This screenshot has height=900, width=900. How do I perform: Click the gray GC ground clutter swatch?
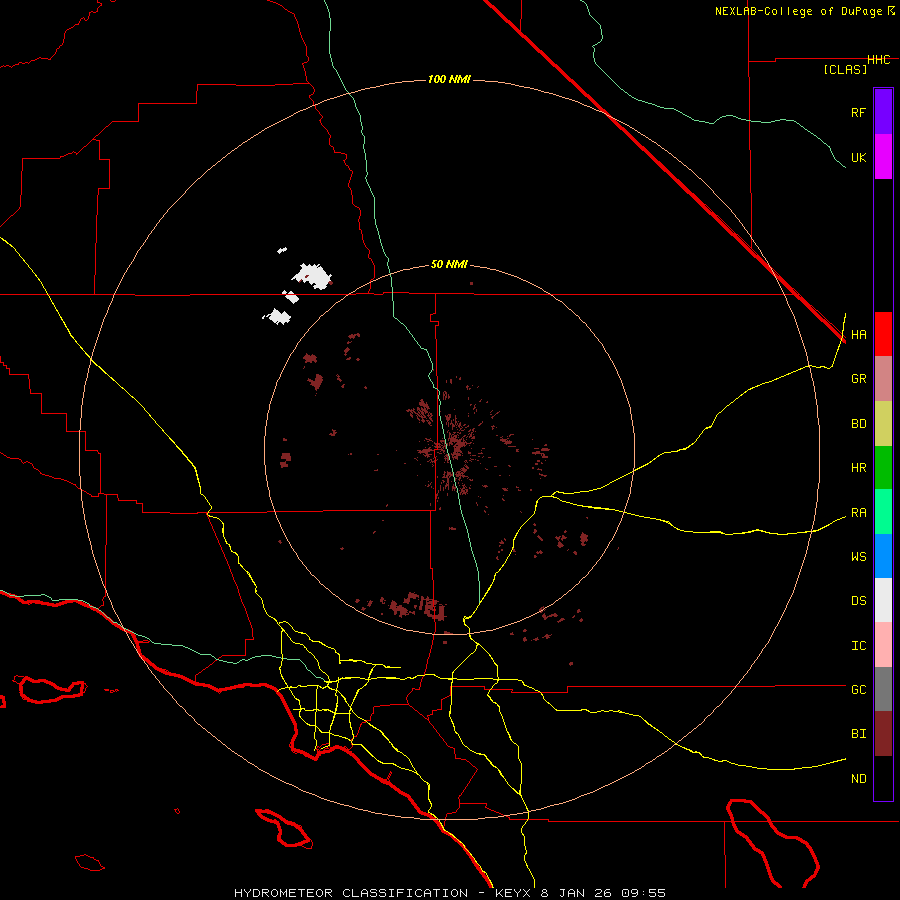point(883,689)
